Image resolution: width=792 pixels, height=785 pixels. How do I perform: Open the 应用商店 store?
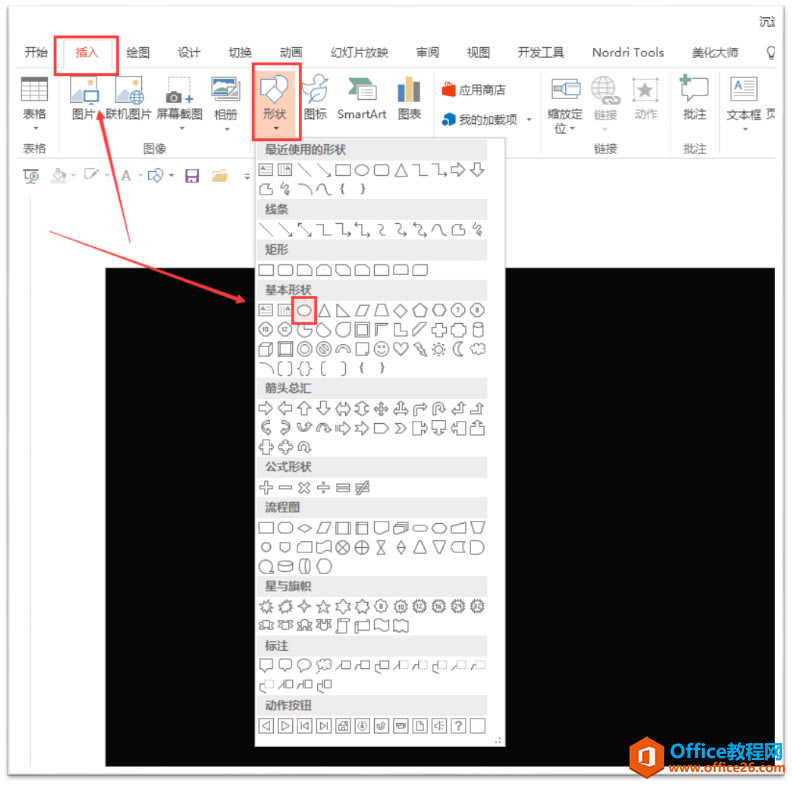[474, 90]
